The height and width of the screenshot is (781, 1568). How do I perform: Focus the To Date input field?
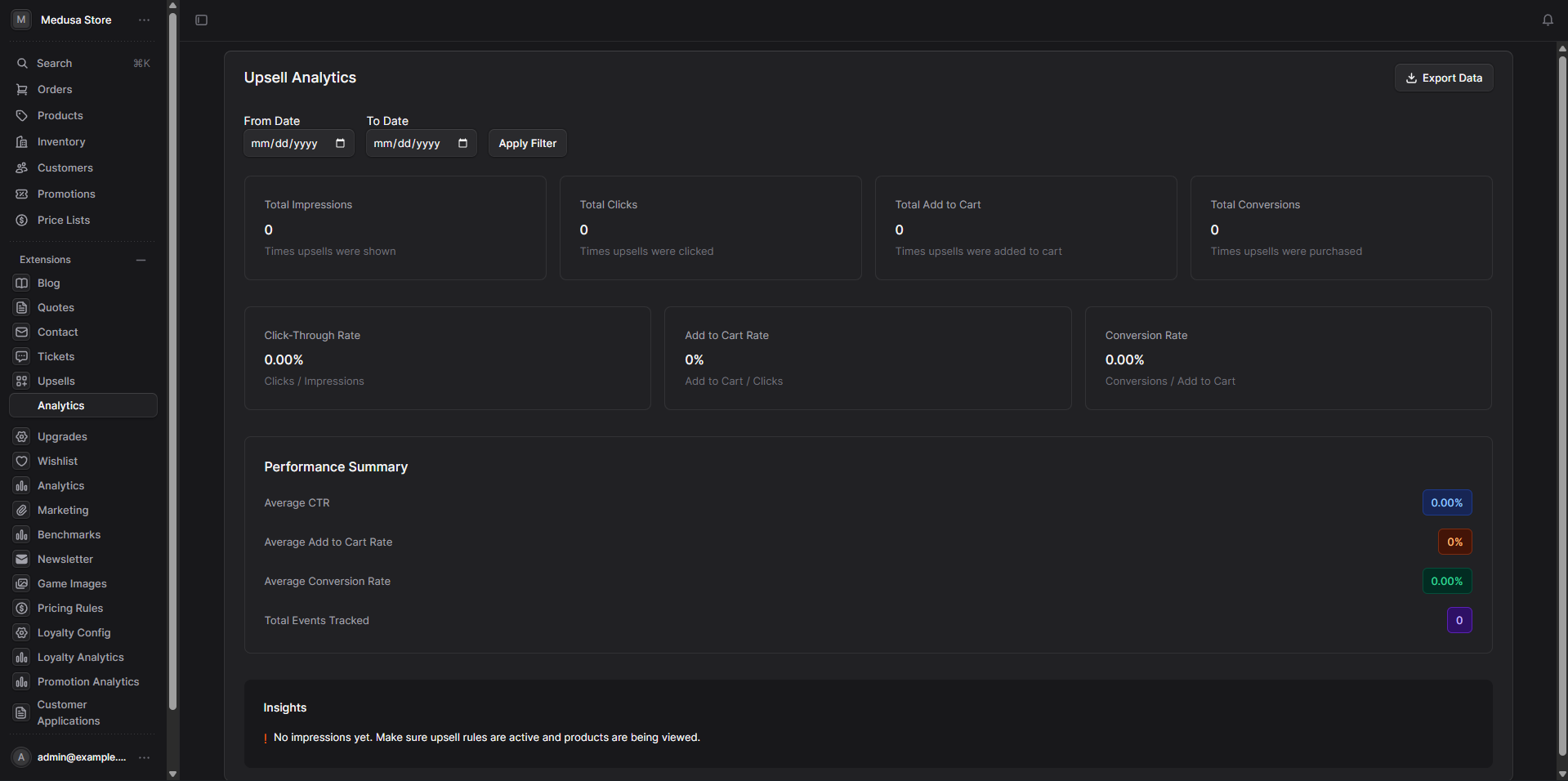click(422, 143)
